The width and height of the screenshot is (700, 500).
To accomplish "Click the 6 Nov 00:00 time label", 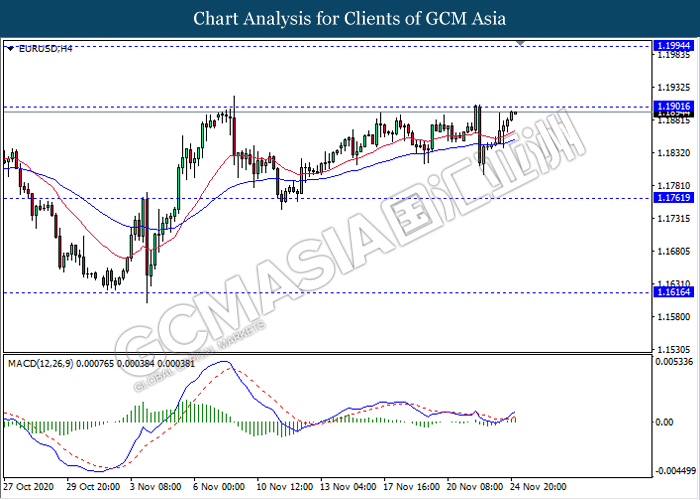I will 219,487.
